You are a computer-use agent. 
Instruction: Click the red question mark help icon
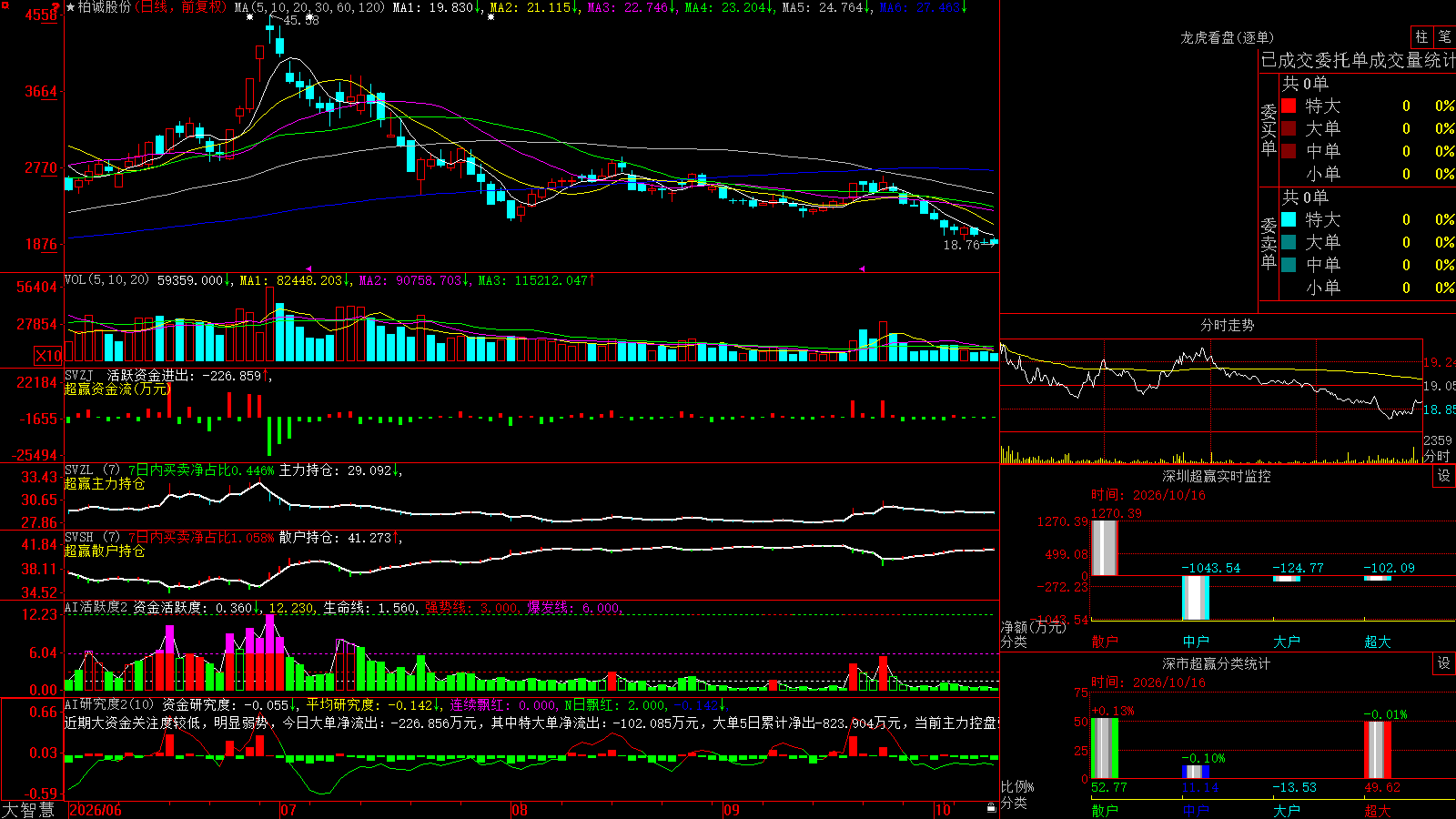point(57,6)
